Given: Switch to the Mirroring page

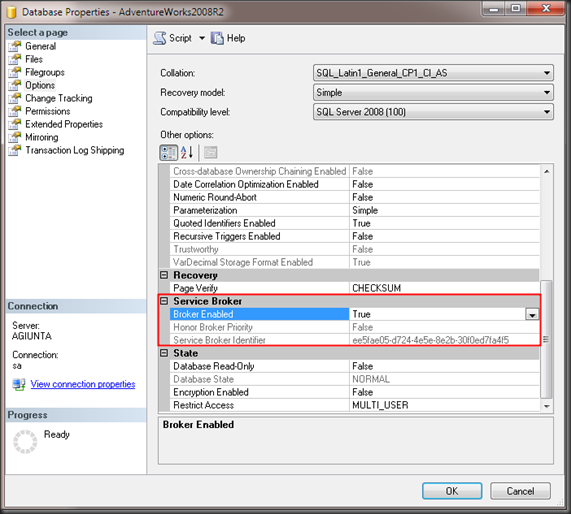Looking at the screenshot, I should pos(42,137).
